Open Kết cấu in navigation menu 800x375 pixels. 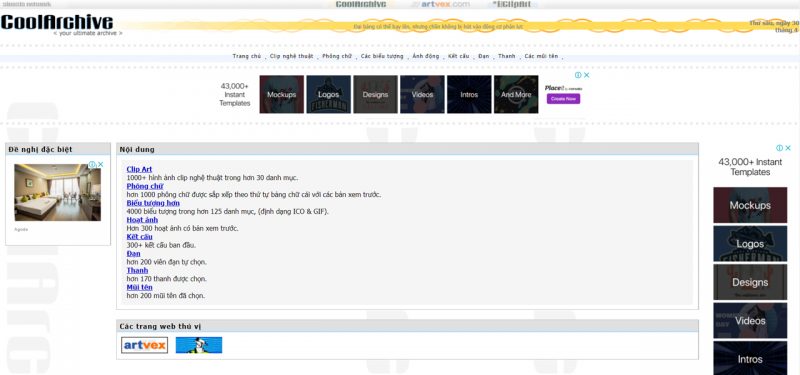tap(458, 56)
